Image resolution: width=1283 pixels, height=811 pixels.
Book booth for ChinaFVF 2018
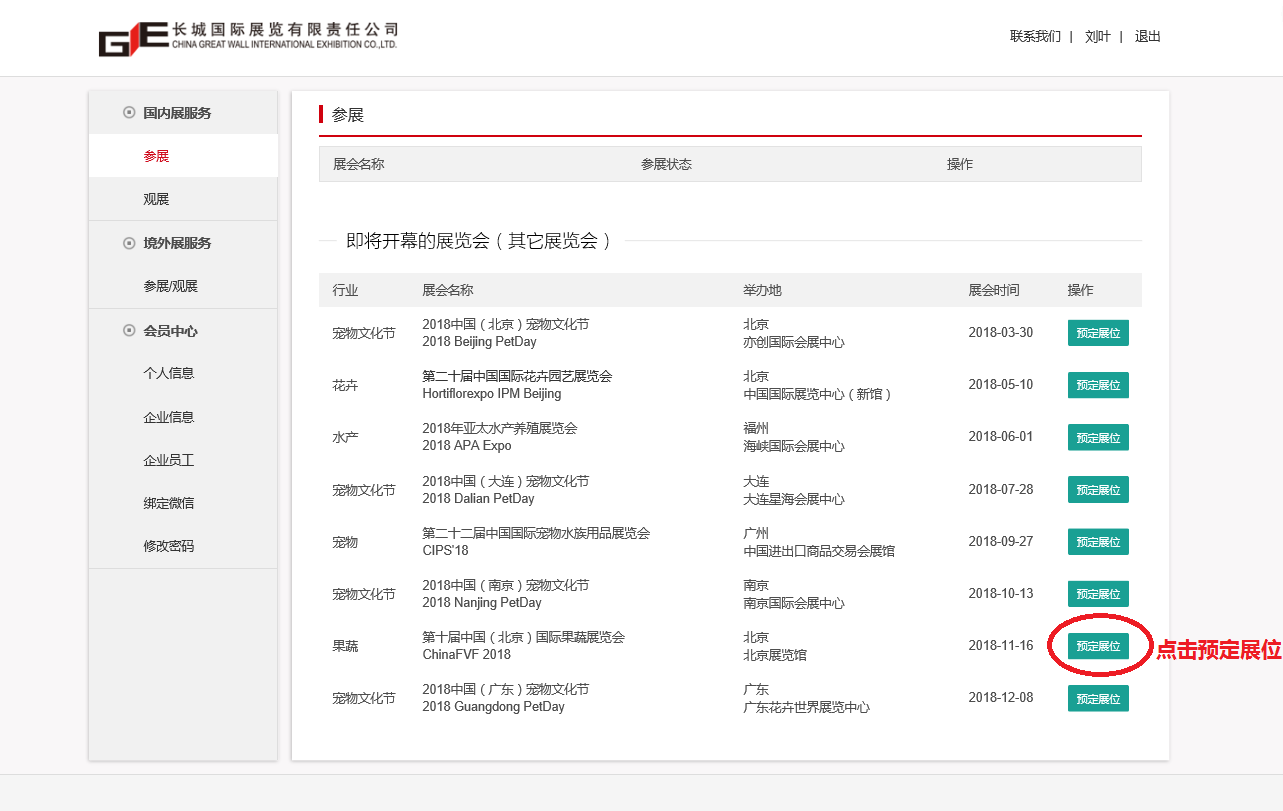point(1098,646)
